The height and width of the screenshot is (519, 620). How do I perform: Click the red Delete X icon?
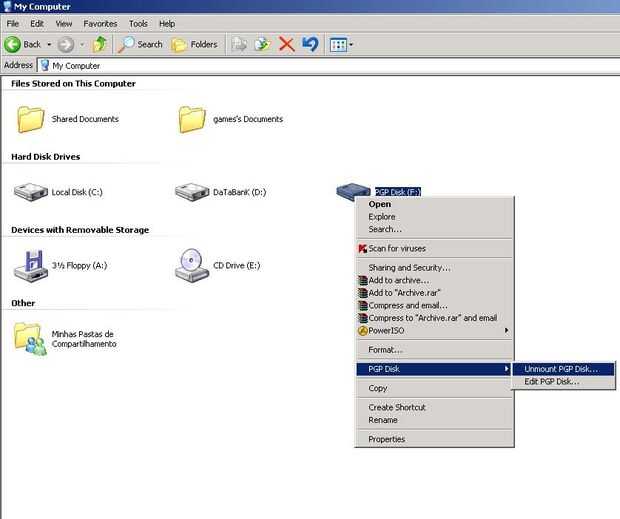pyautogui.click(x=286, y=44)
